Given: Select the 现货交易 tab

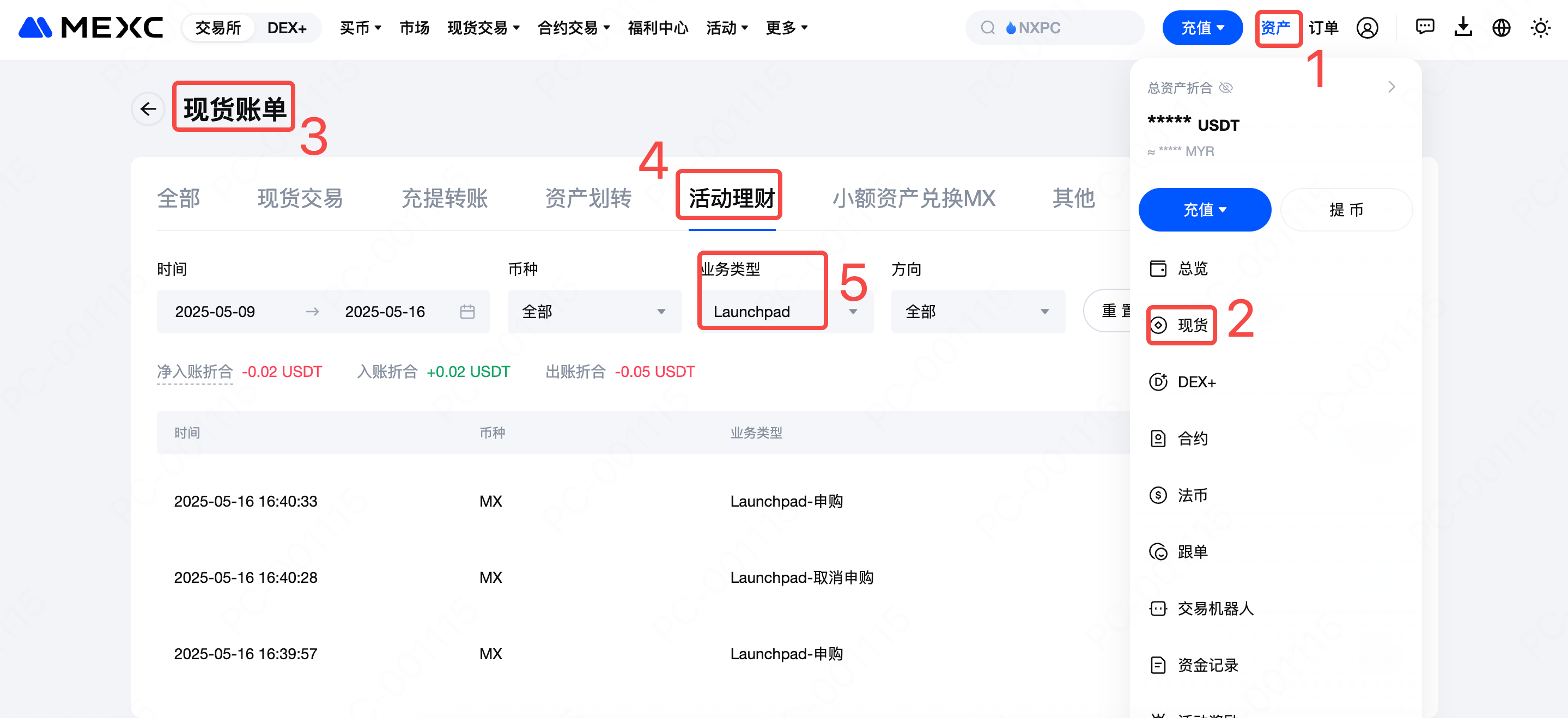Looking at the screenshot, I should [x=300, y=198].
